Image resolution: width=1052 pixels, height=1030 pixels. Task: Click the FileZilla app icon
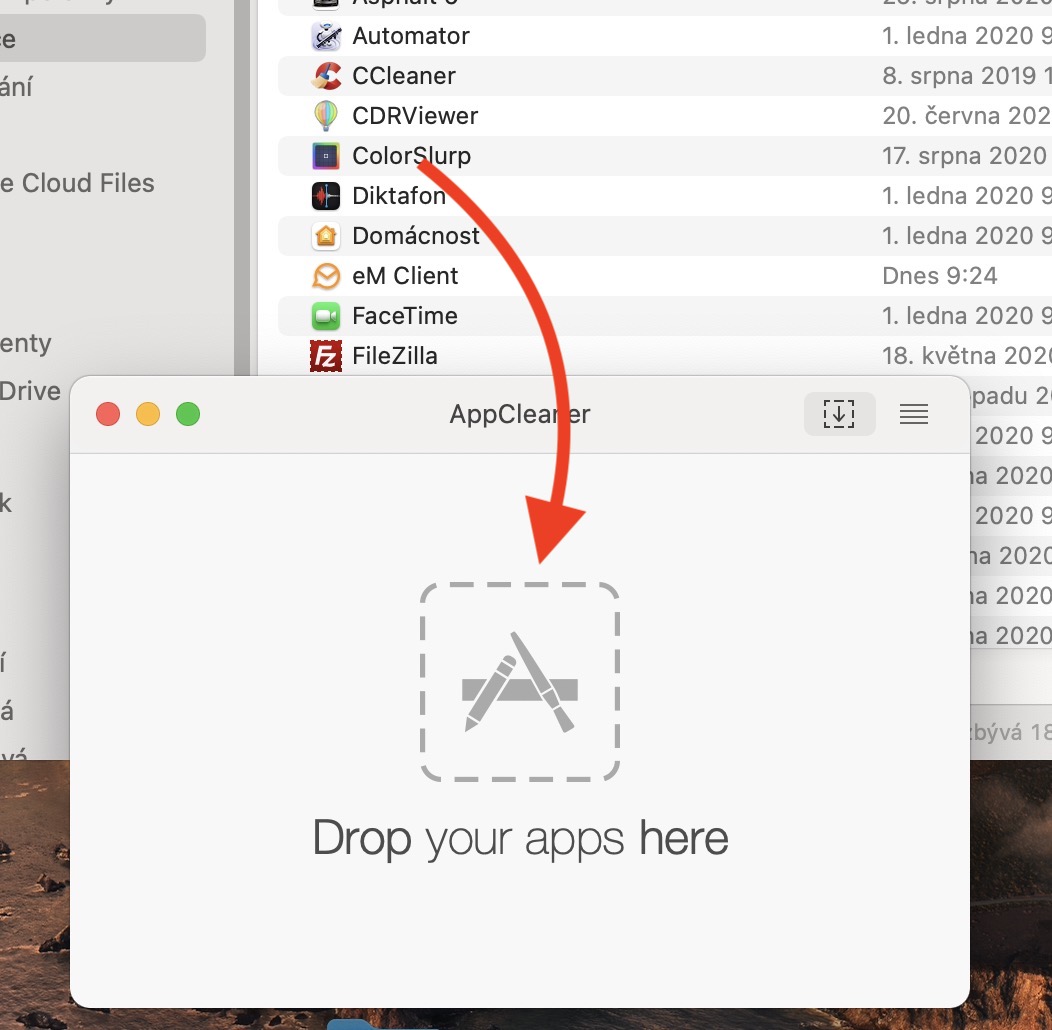point(326,356)
